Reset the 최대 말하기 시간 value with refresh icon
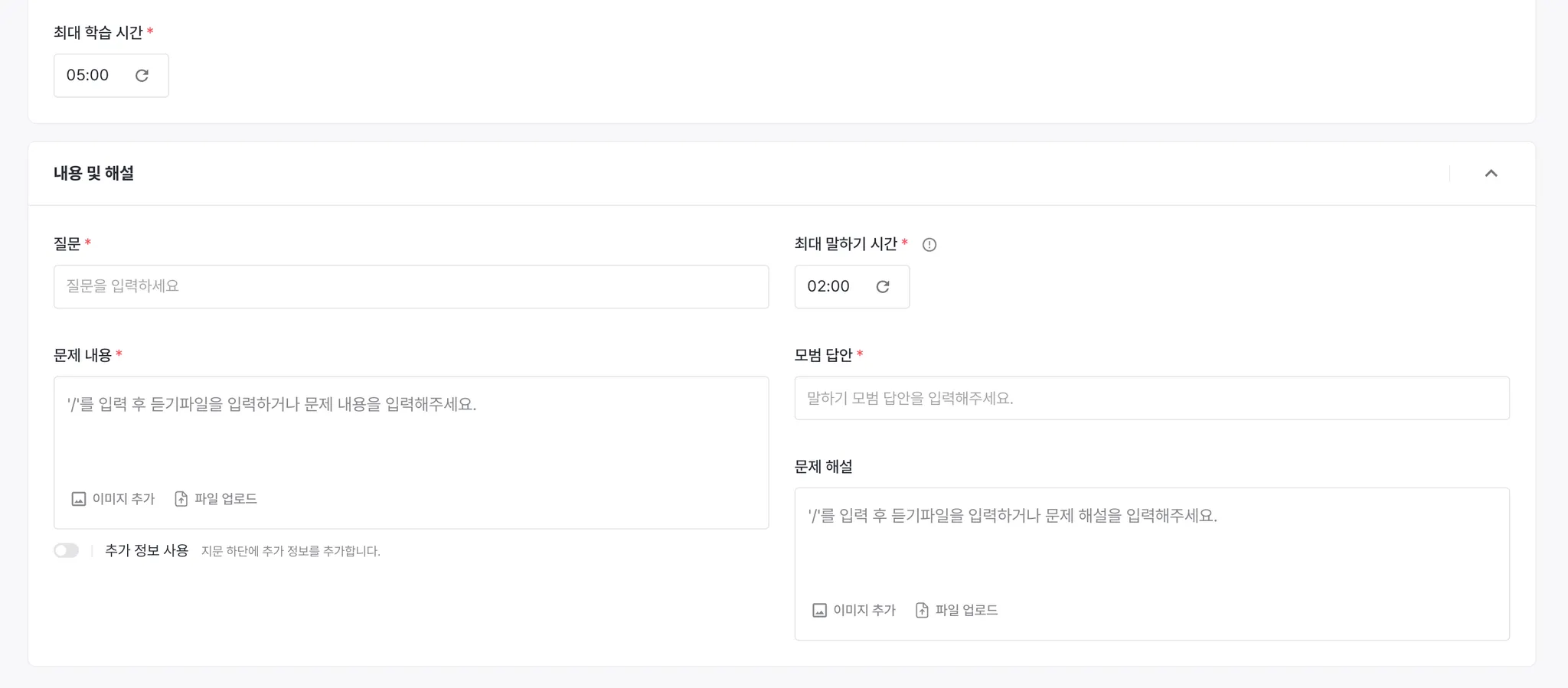 (882, 286)
